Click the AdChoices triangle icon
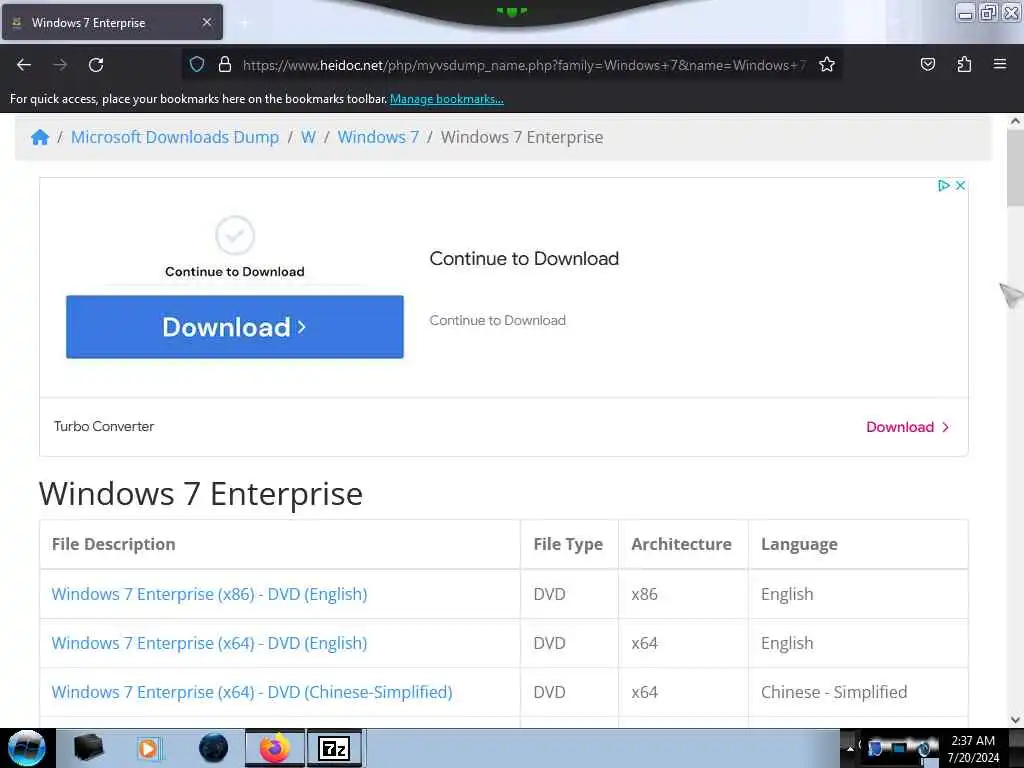 pyautogui.click(x=943, y=185)
